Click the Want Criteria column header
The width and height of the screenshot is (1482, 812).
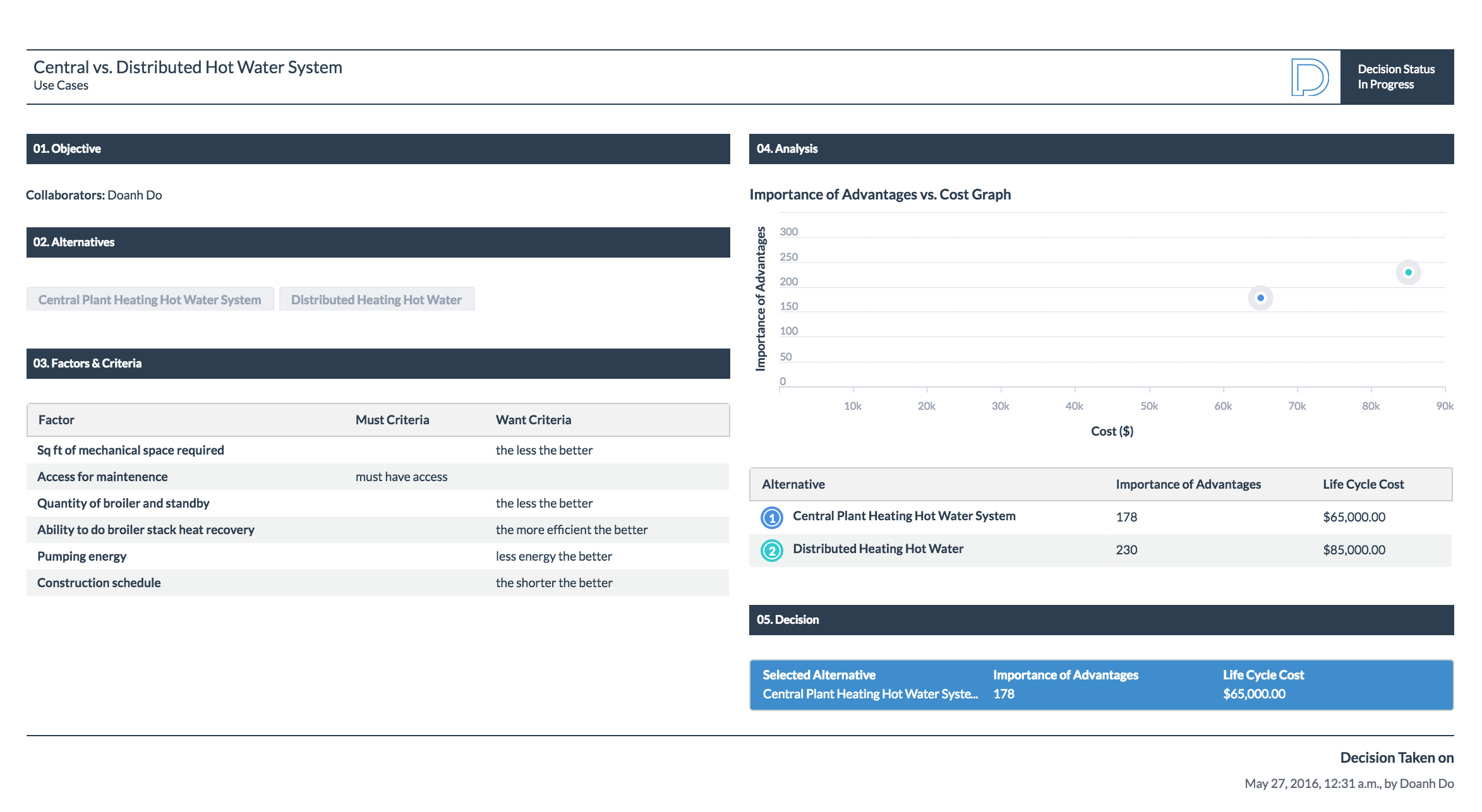tap(533, 420)
